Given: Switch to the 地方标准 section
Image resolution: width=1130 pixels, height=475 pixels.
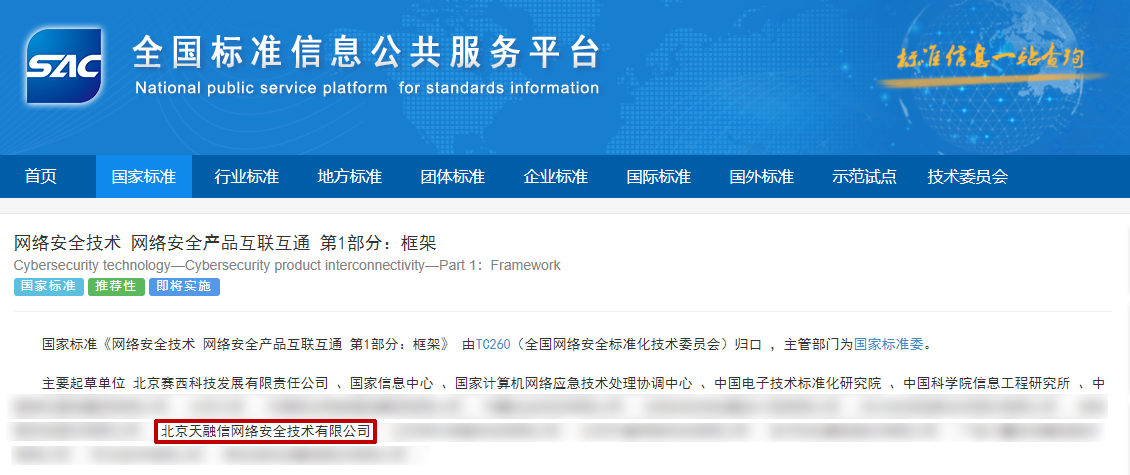Looking at the screenshot, I should (349, 177).
